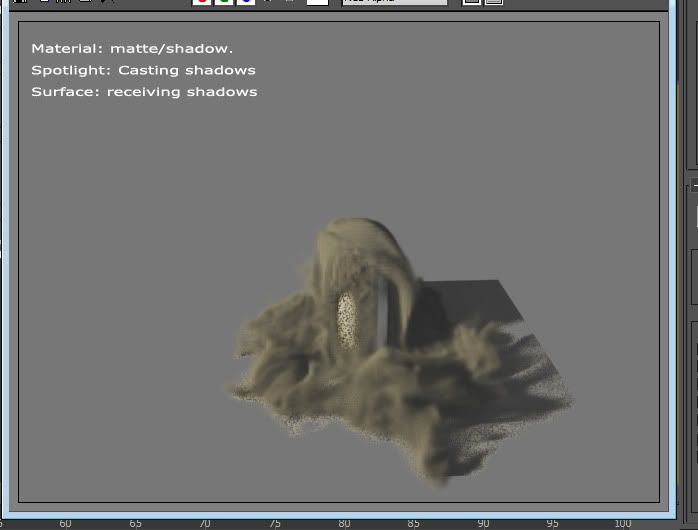698x530 pixels.
Task: Click frame 80 on the timeline ruler
Action: point(344,523)
